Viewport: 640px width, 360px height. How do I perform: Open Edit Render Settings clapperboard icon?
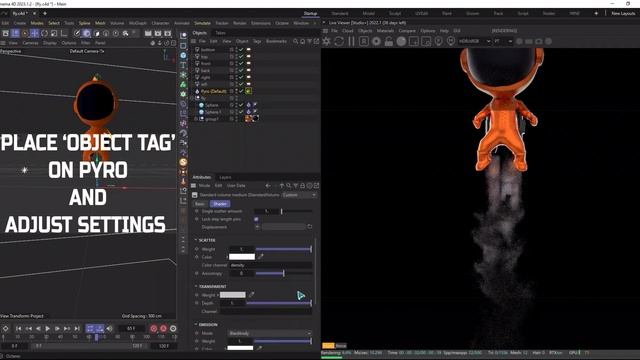(x=168, y=33)
